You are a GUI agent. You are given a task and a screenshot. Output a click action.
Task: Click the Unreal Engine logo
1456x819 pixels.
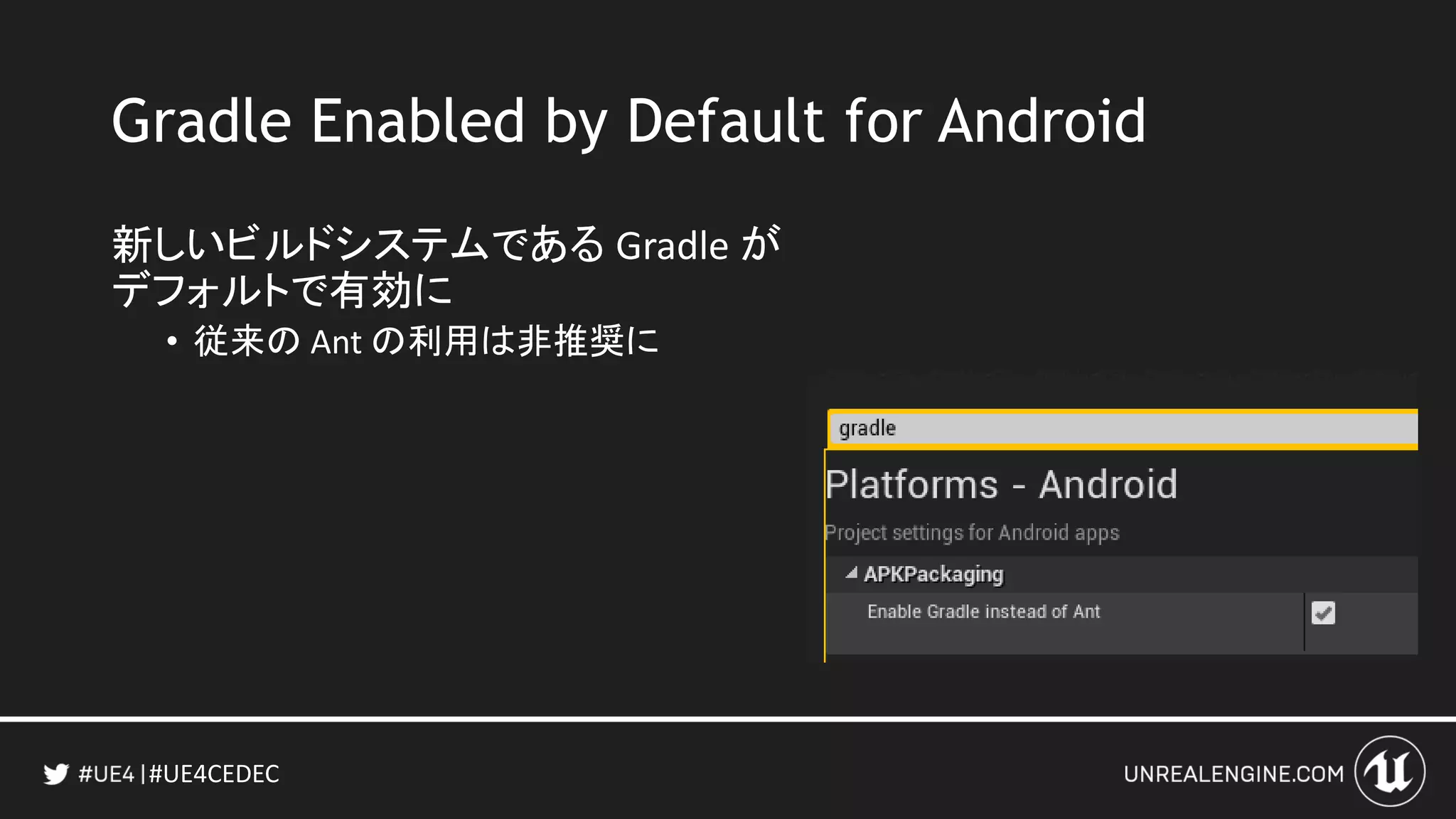[1390, 771]
